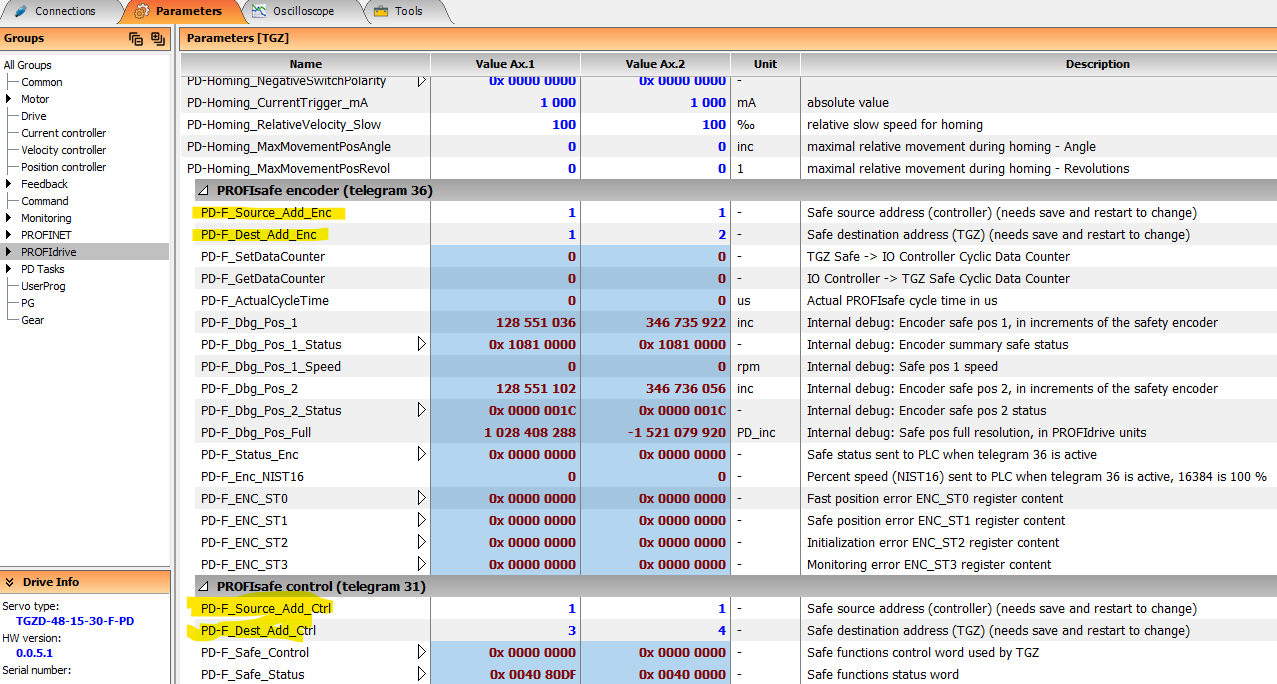Collapse the PROFIsafe control (telegram 31) section
Screen dimensions: 1277x684
(201, 586)
